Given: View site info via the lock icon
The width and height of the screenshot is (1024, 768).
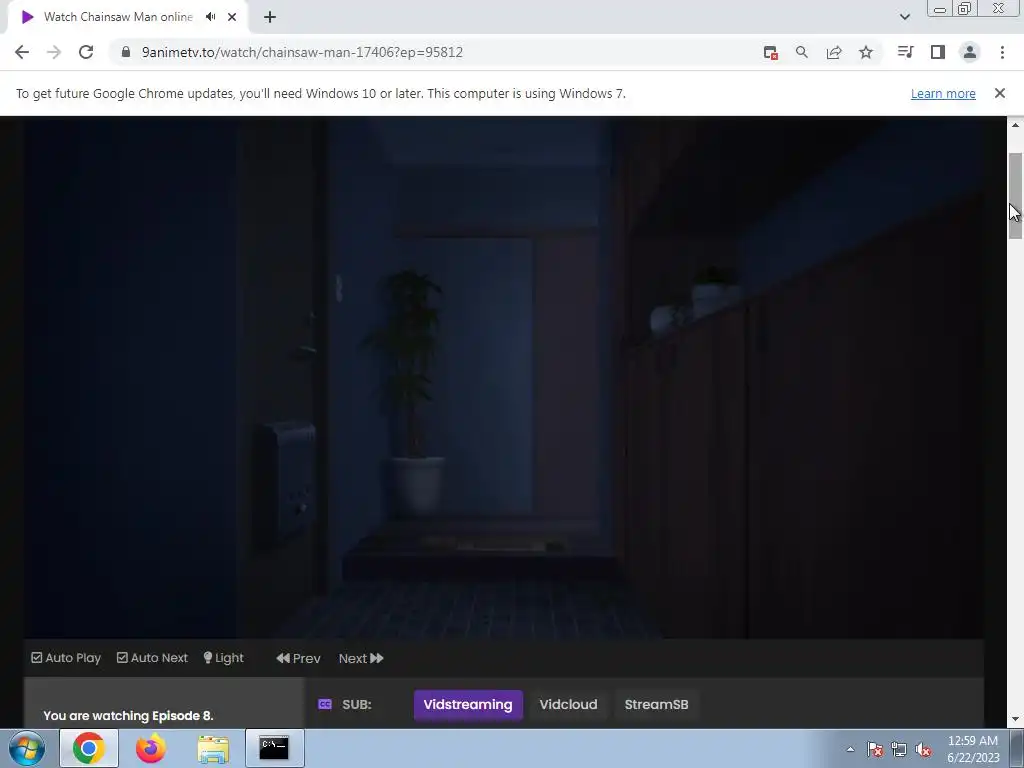Looking at the screenshot, I should (126, 52).
